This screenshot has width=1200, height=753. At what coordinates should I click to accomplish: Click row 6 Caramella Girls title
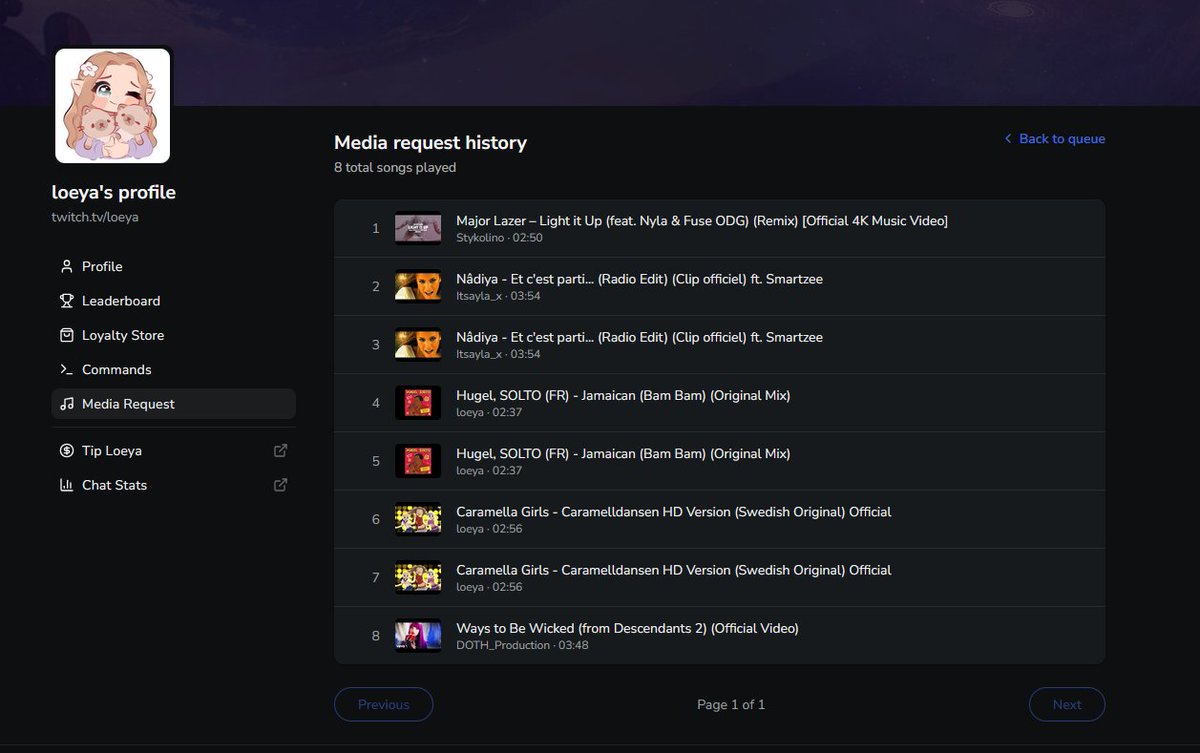[674, 512]
